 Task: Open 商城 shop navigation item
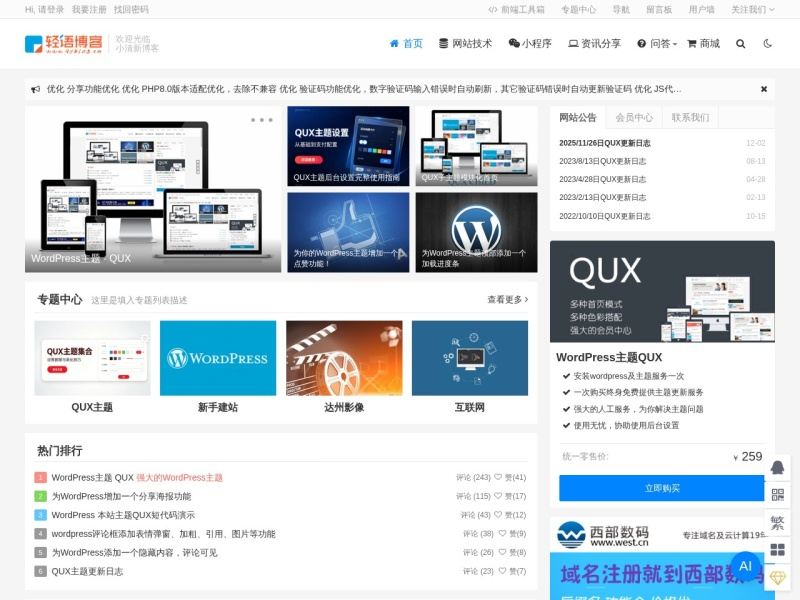[704, 44]
